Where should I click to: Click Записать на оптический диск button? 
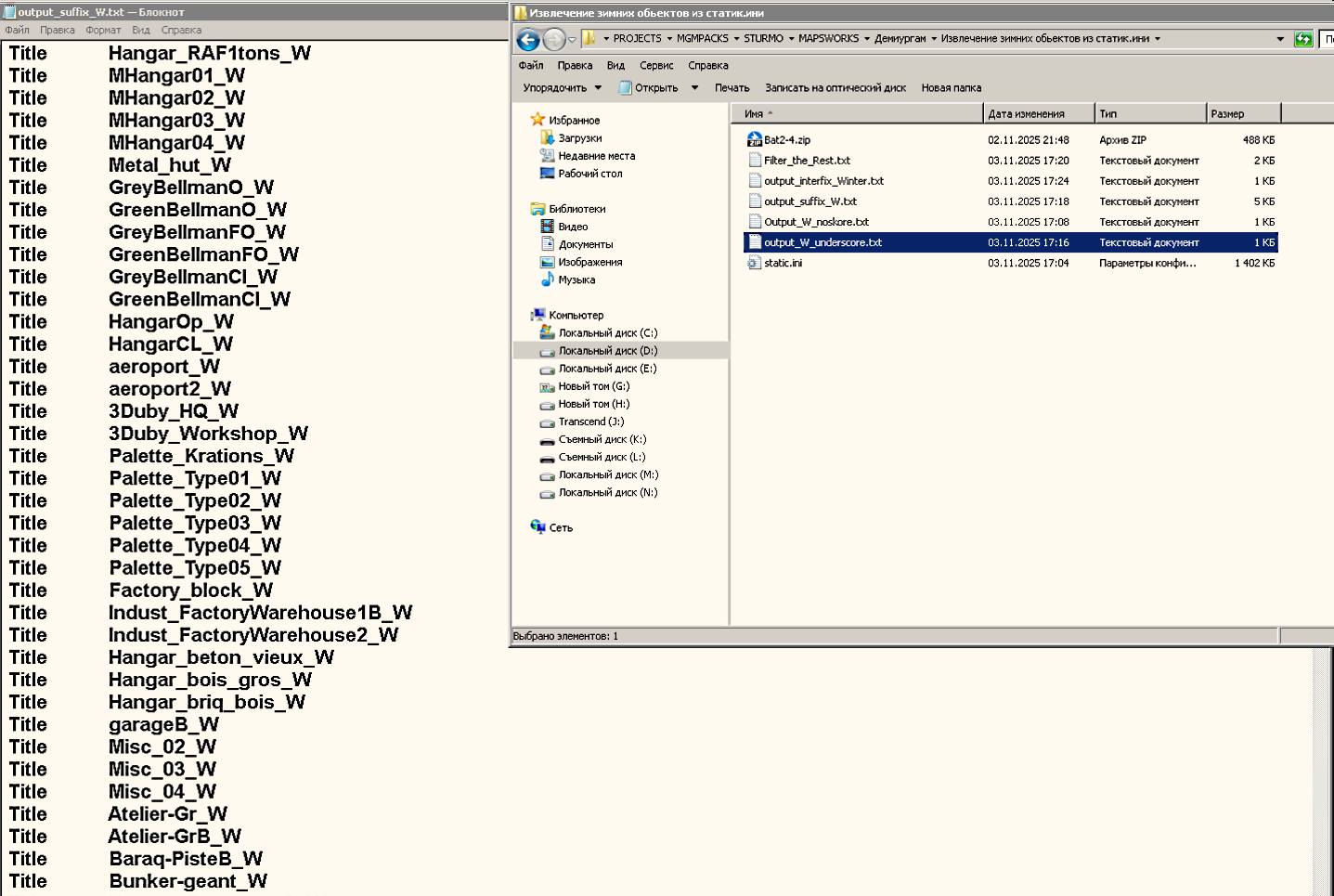pyautogui.click(x=835, y=88)
